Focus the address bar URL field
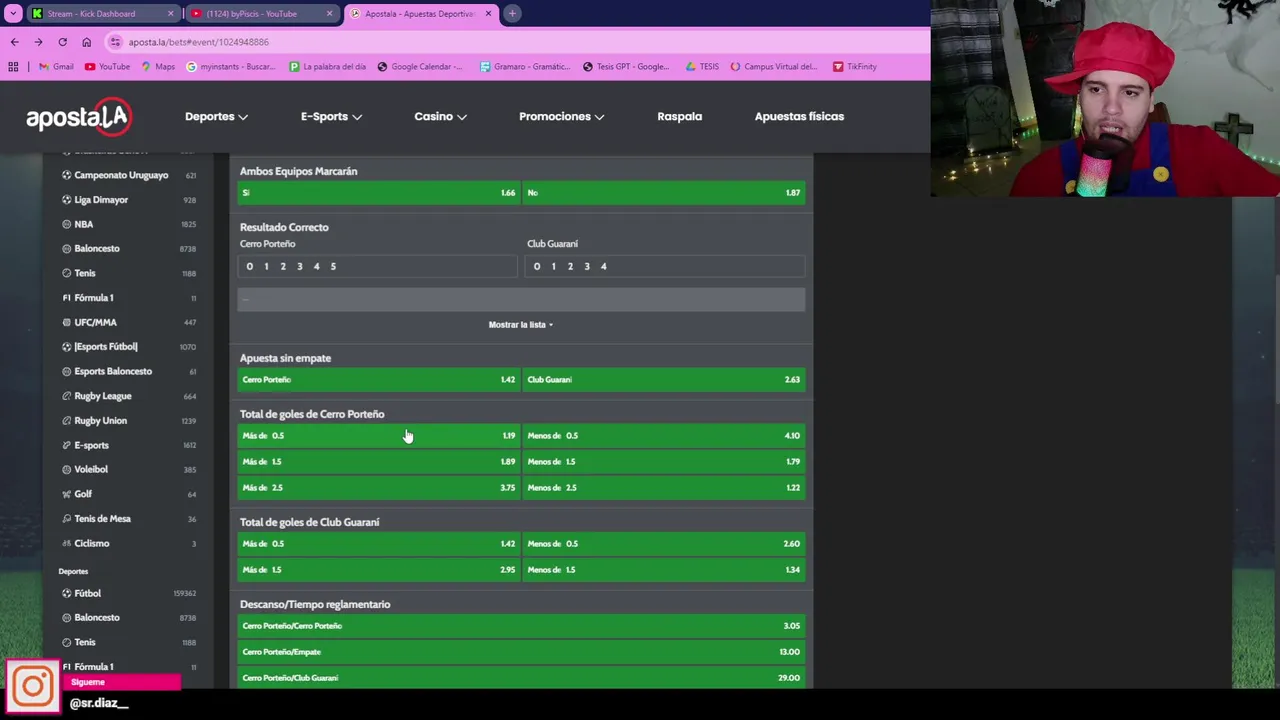The height and width of the screenshot is (720, 1280). click(x=515, y=42)
